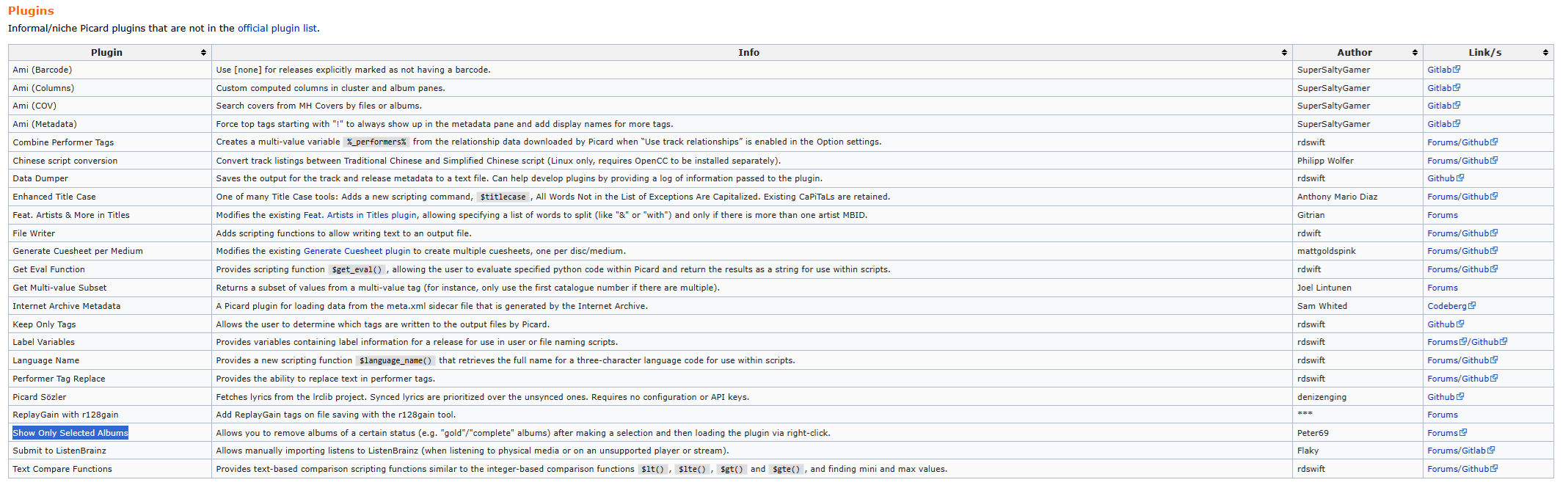Click the 'Internet Archive Metadata' plugin name
This screenshot has height=488, width=1568.
point(67,306)
